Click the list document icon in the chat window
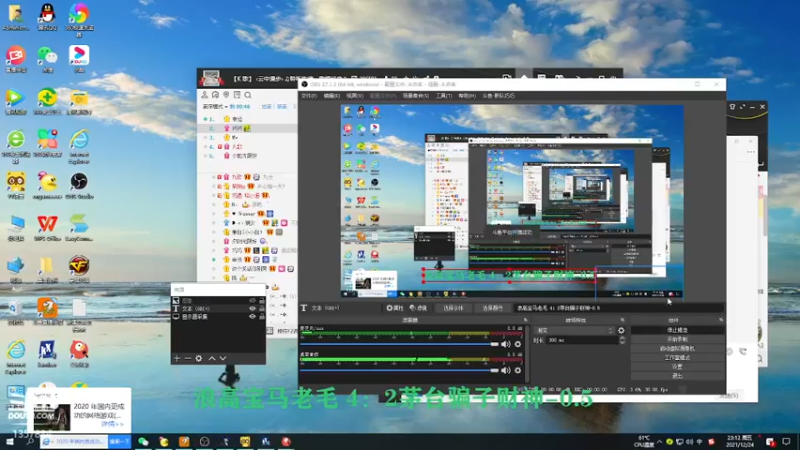 coord(237,95)
